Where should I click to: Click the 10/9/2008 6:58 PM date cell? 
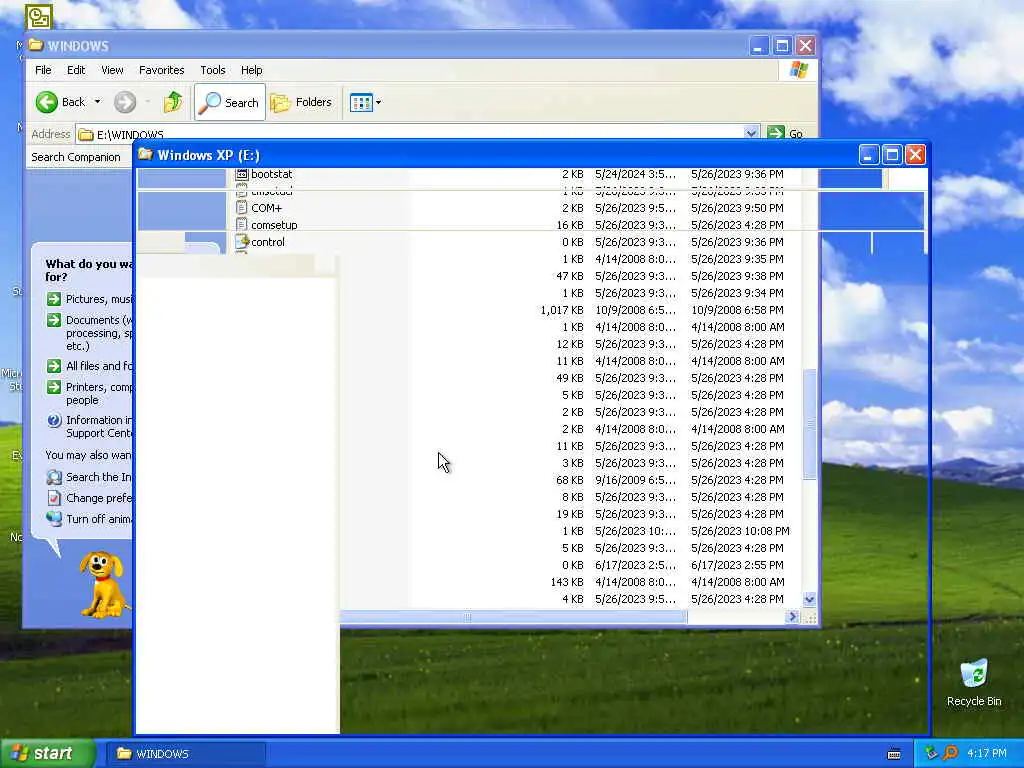coord(737,310)
